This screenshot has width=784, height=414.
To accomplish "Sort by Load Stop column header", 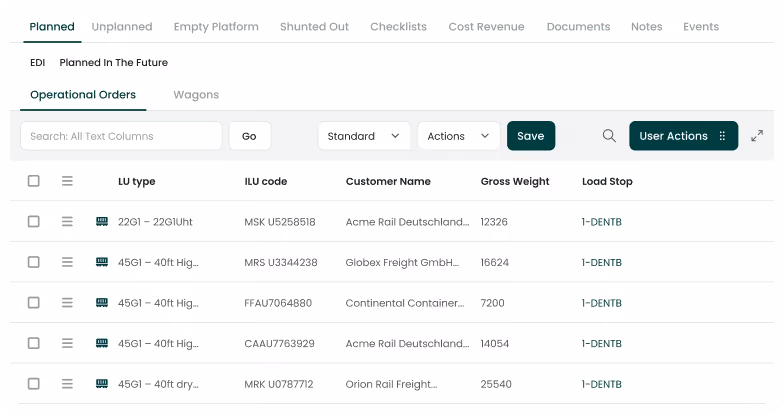I will click(607, 181).
